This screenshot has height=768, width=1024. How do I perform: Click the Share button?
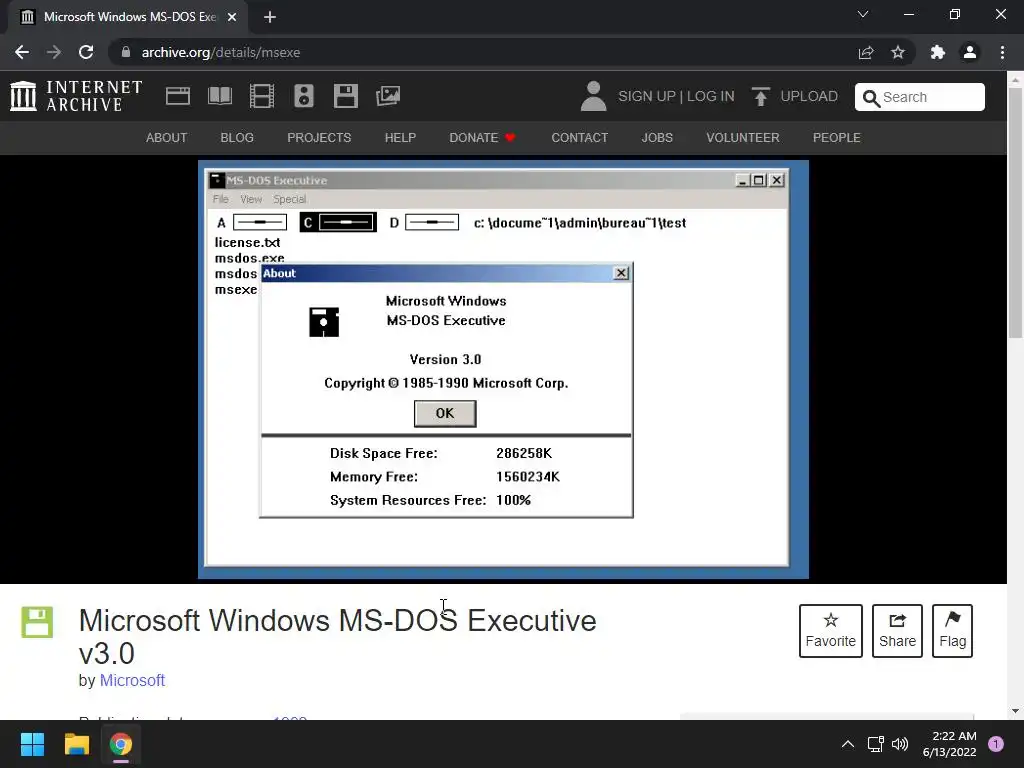[897, 631]
